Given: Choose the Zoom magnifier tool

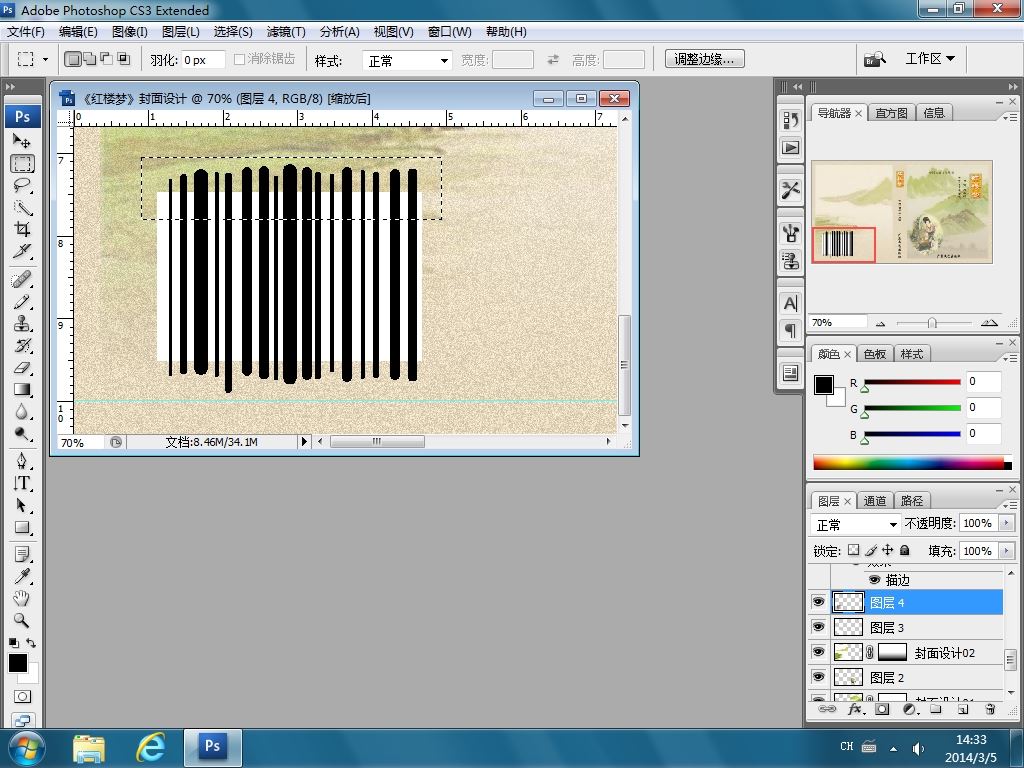Looking at the screenshot, I should coord(22,620).
